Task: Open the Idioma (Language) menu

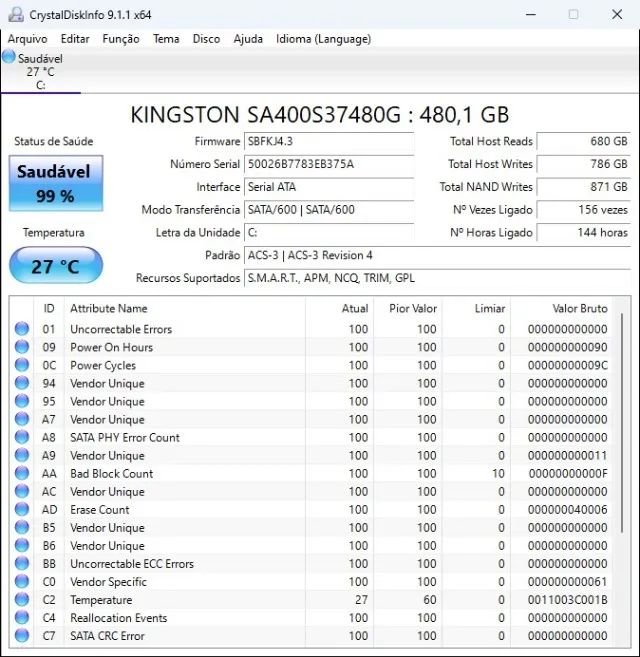Action: coord(323,39)
